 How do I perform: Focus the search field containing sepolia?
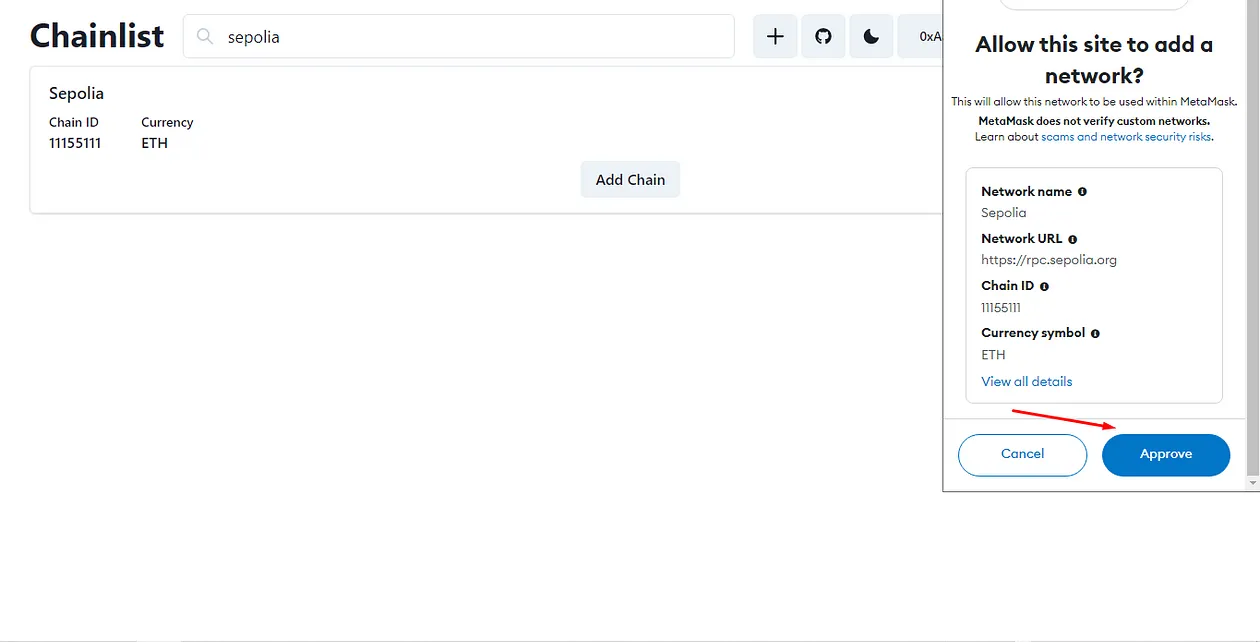point(459,37)
